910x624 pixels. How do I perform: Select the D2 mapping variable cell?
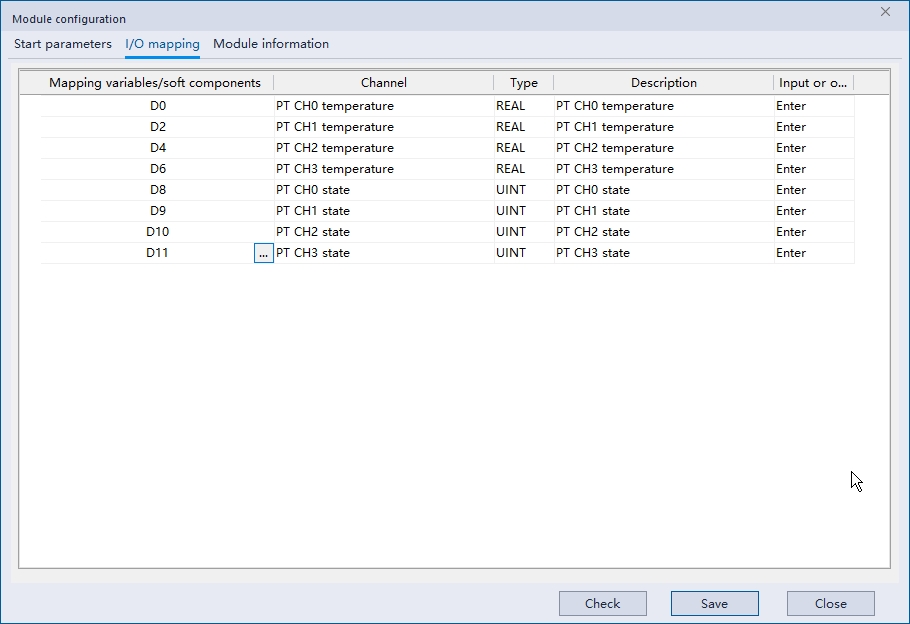tap(157, 127)
